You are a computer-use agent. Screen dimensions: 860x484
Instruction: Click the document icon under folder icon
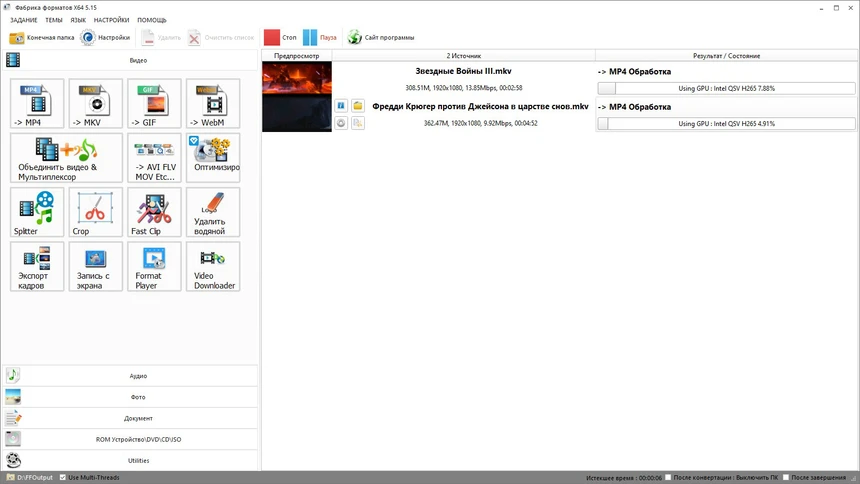click(x=358, y=123)
